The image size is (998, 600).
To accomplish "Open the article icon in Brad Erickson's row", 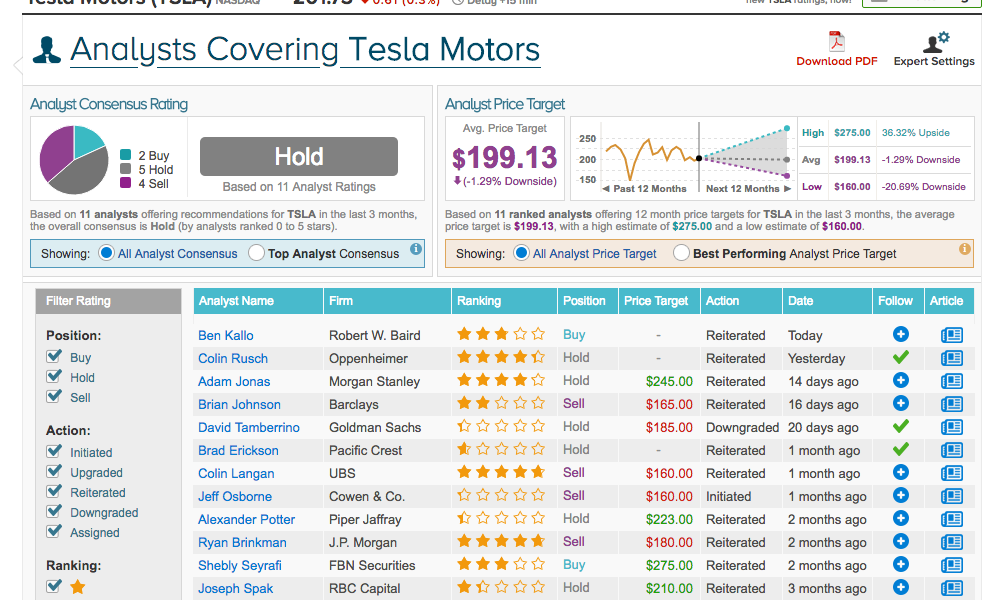I will tap(952, 450).
